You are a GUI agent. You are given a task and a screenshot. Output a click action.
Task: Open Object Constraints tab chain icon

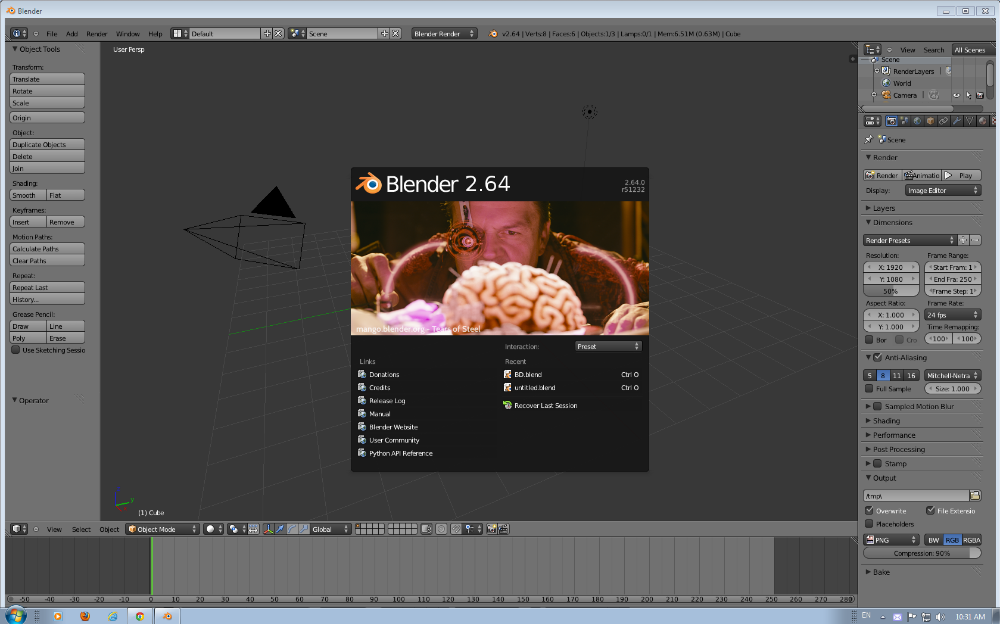943,121
